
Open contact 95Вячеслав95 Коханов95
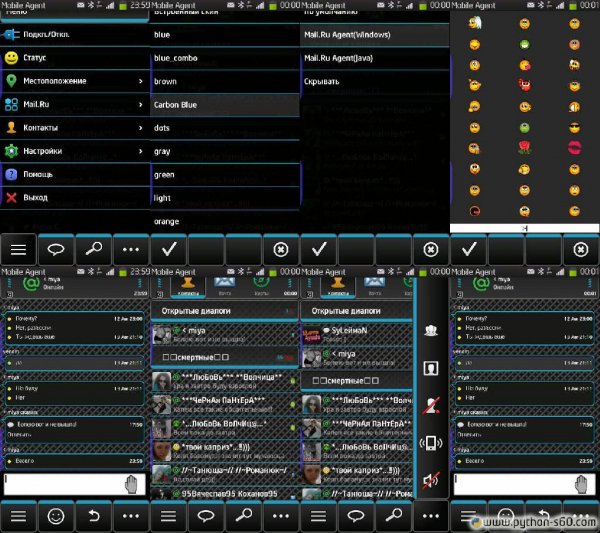coord(225,494)
